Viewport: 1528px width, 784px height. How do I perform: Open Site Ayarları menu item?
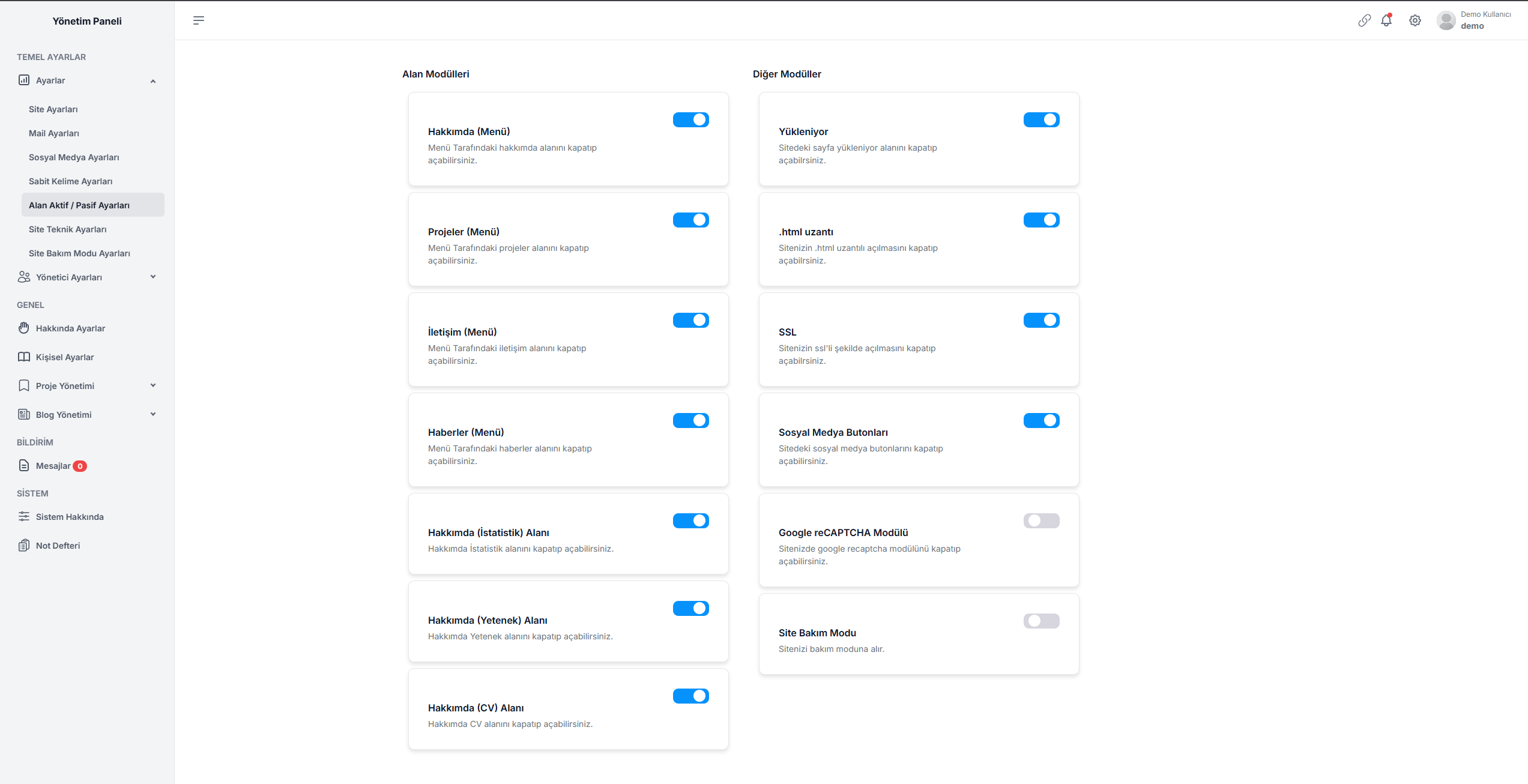click(x=53, y=109)
